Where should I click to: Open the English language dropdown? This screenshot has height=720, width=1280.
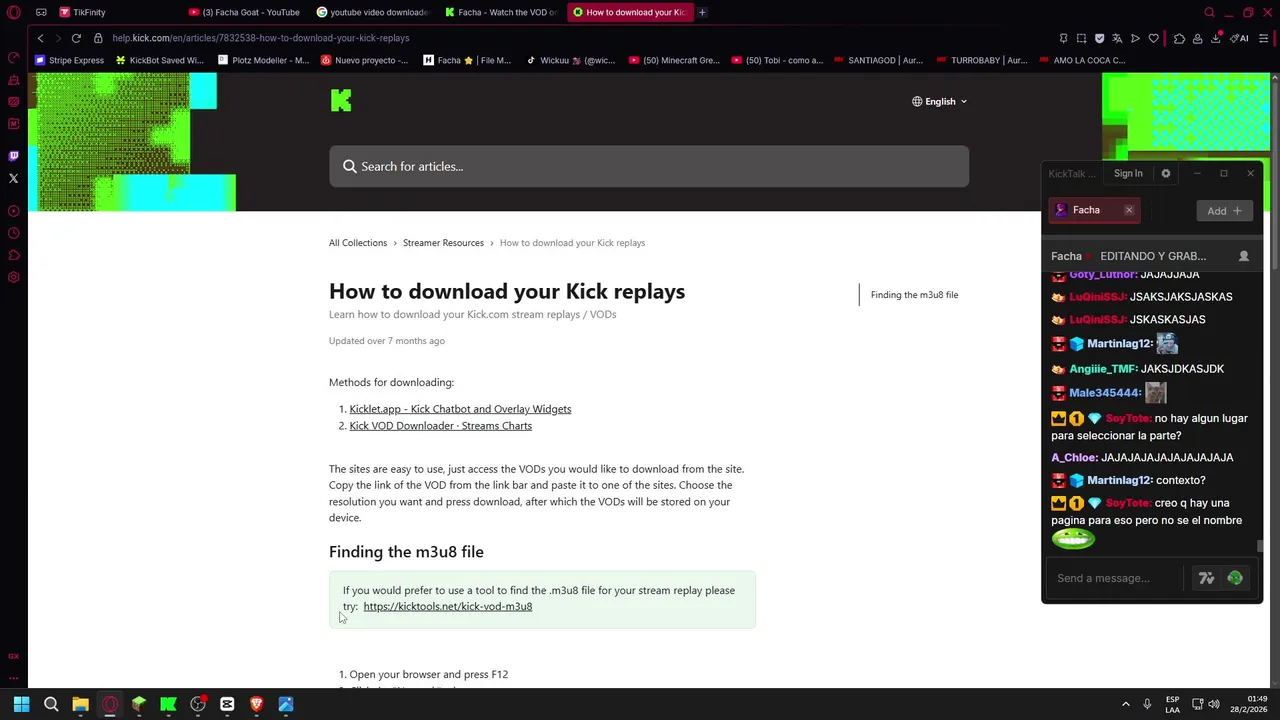click(939, 101)
